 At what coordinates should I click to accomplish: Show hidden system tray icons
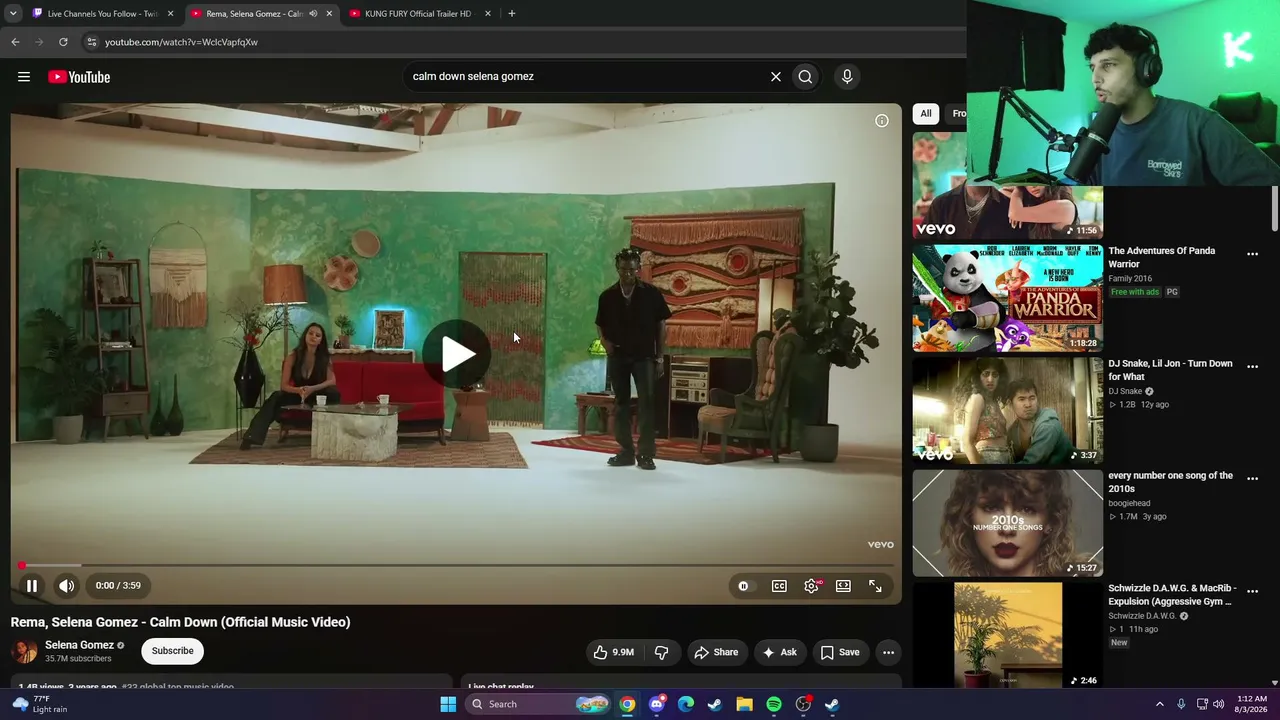click(1160, 704)
